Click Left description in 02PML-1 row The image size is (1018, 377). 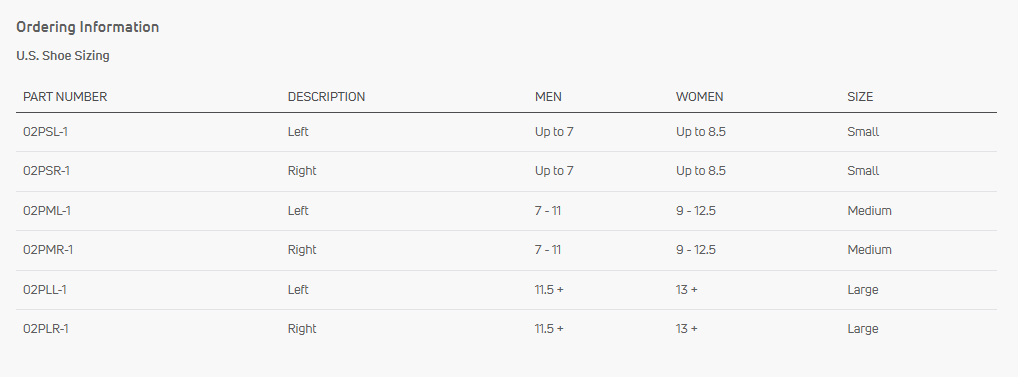[x=298, y=211]
